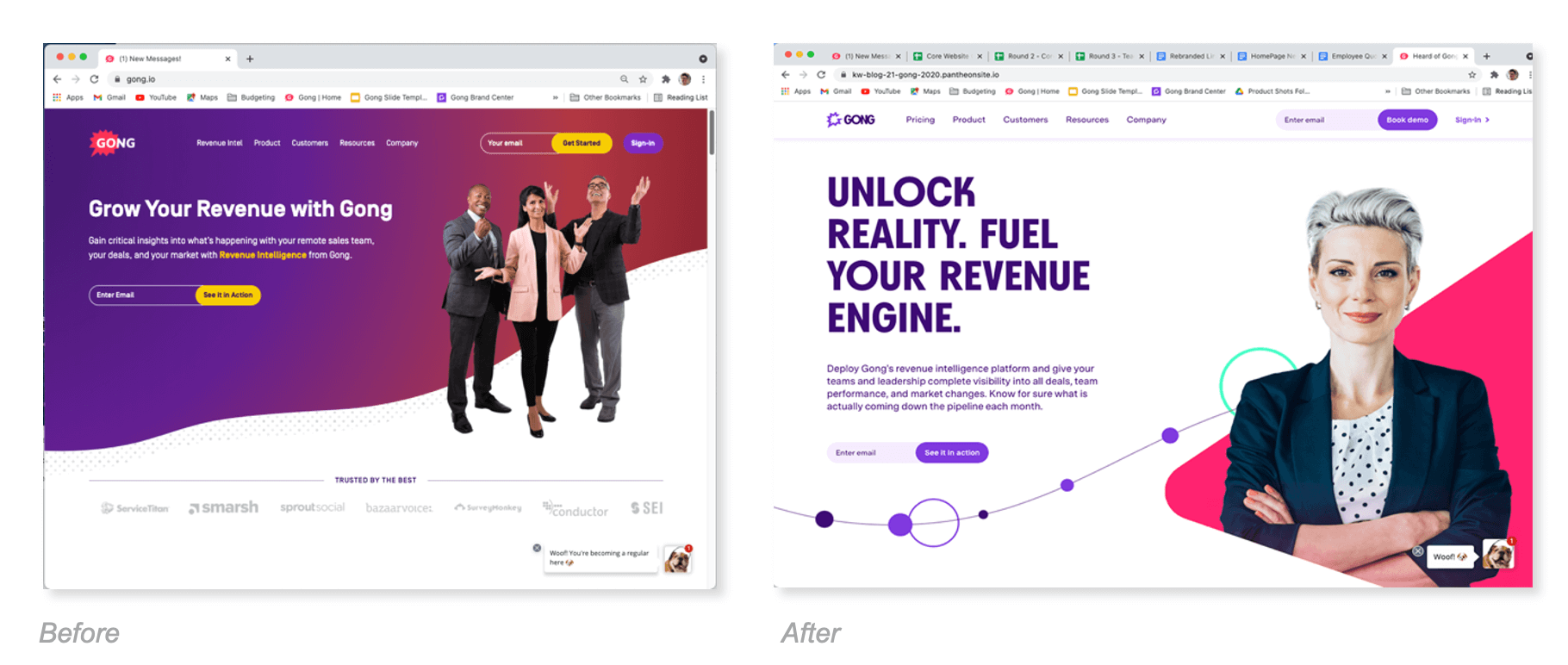Image resolution: width=1568 pixels, height=665 pixels.
Task: Click the yellow Revenue Intelligence link
Action: tap(263, 255)
